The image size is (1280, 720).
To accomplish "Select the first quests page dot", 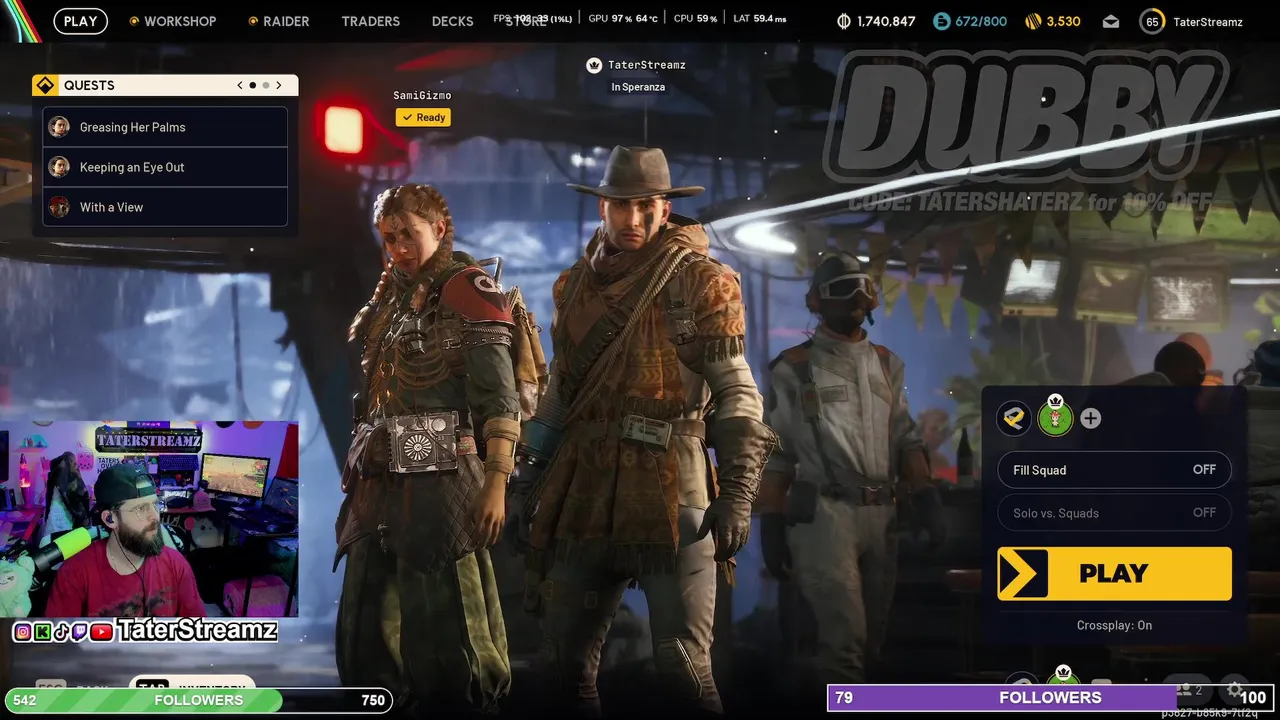I will tap(253, 85).
